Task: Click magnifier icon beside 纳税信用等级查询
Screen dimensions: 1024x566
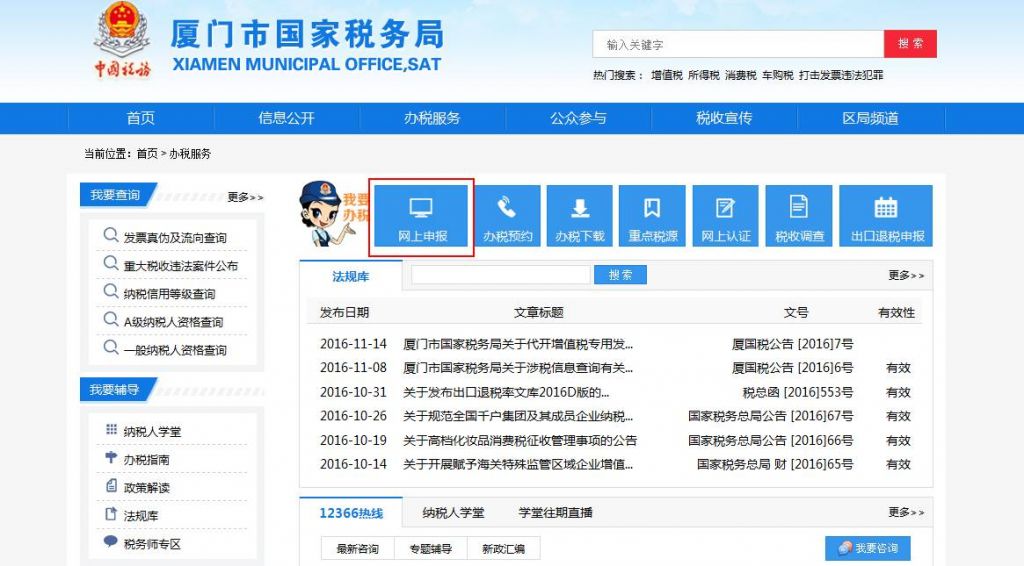Action: point(110,291)
